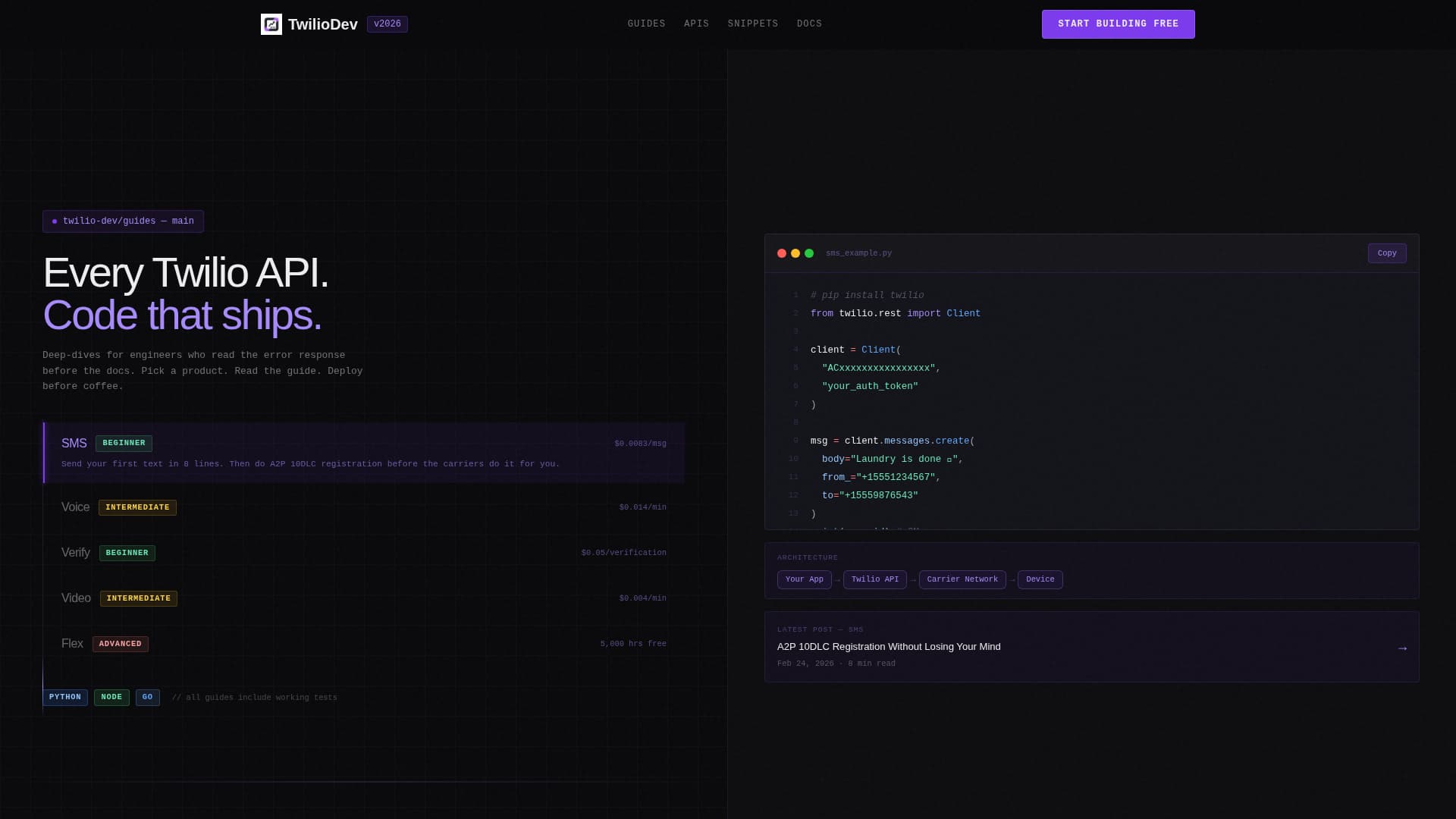This screenshot has height=819, width=1456.
Task: Select the Flex product row
Action: [364, 644]
